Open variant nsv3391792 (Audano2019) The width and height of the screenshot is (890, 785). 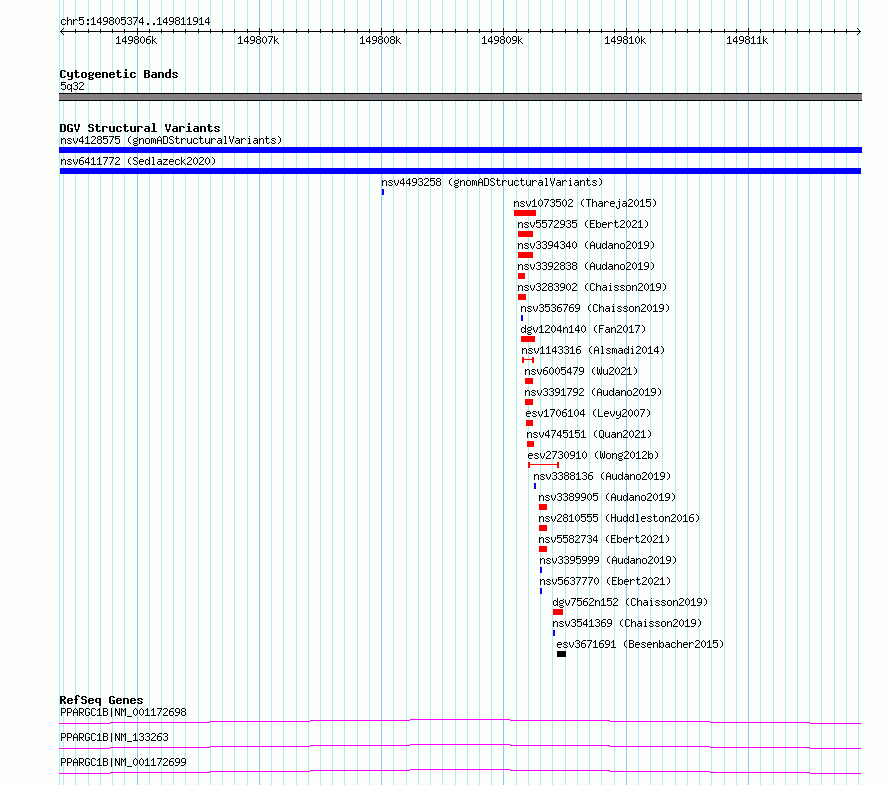point(593,392)
